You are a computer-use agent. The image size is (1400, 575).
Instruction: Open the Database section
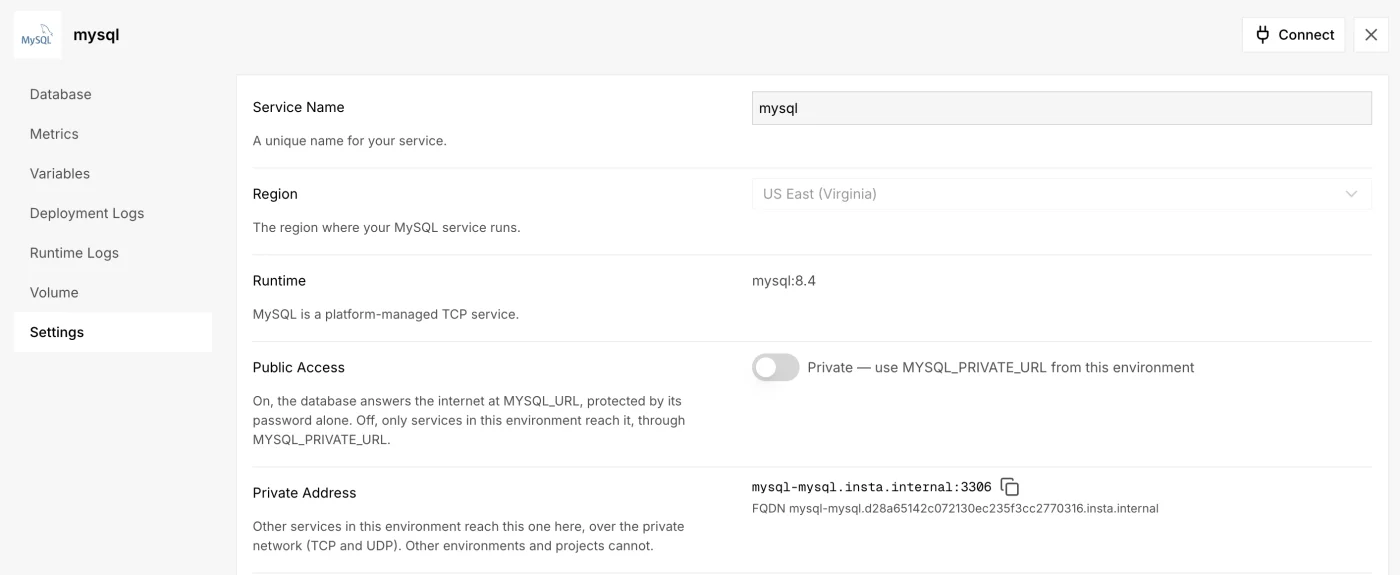pos(113,94)
